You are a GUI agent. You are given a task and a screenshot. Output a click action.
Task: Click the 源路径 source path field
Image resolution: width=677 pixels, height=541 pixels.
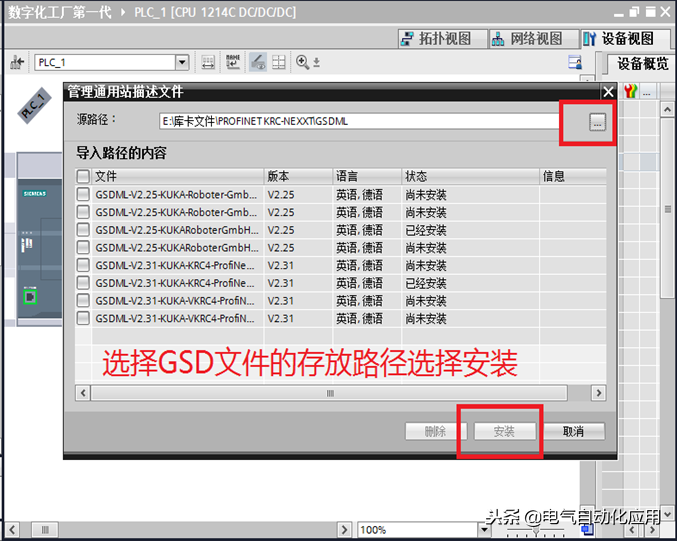click(x=359, y=121)
